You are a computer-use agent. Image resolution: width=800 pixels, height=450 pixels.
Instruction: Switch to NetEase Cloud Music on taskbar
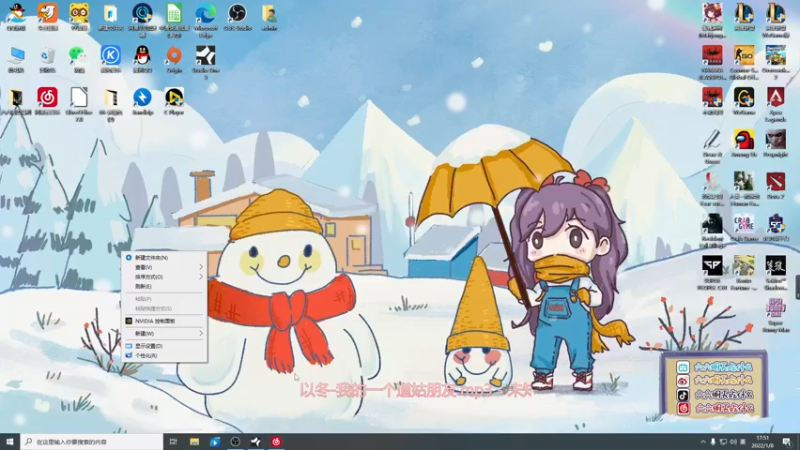click(x=276, y=442)
